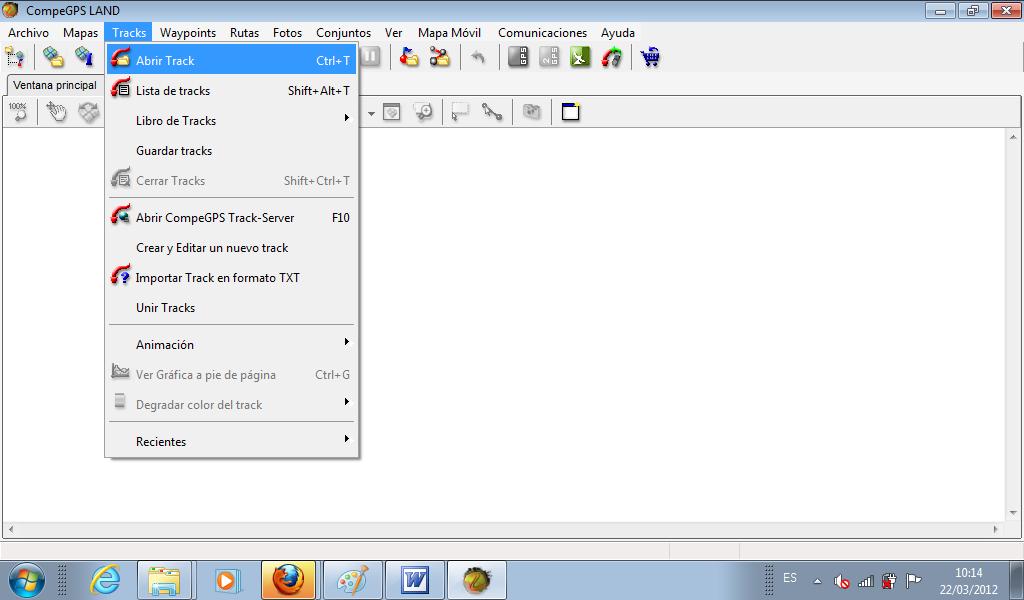Open the Archivo menu

click(28, 33)
